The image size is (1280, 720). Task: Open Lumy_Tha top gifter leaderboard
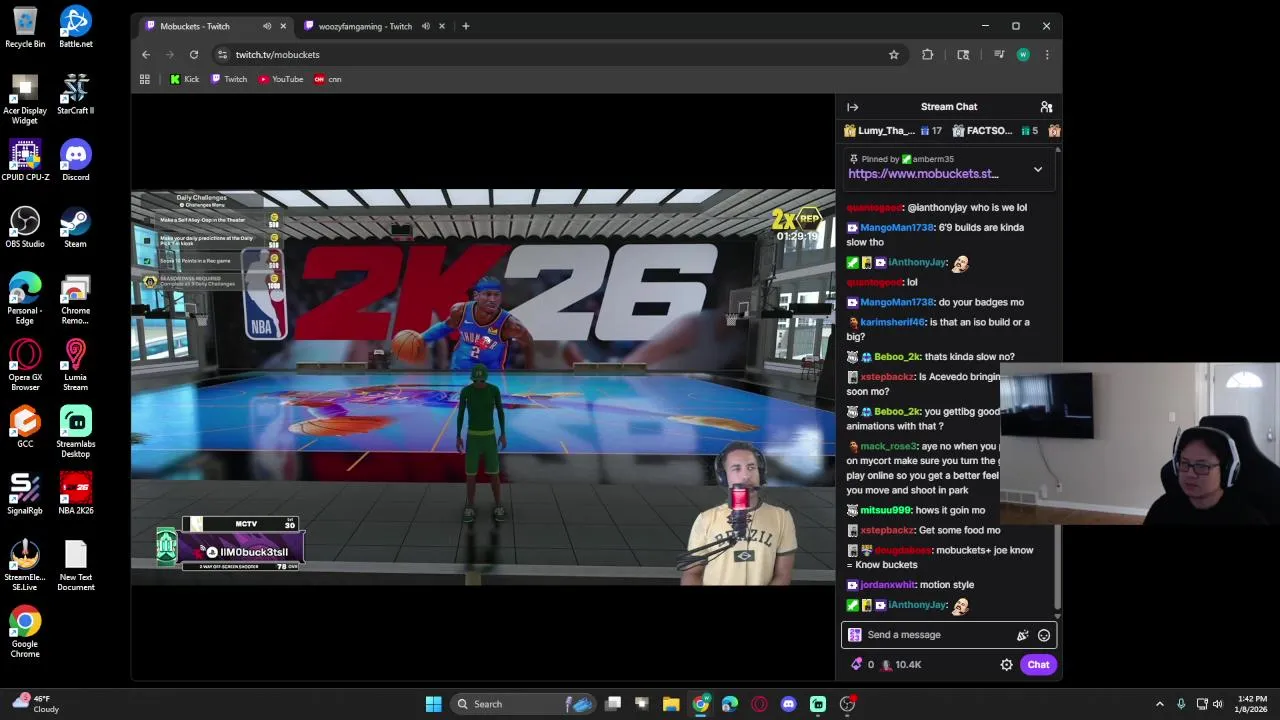[x=893, y=131]
